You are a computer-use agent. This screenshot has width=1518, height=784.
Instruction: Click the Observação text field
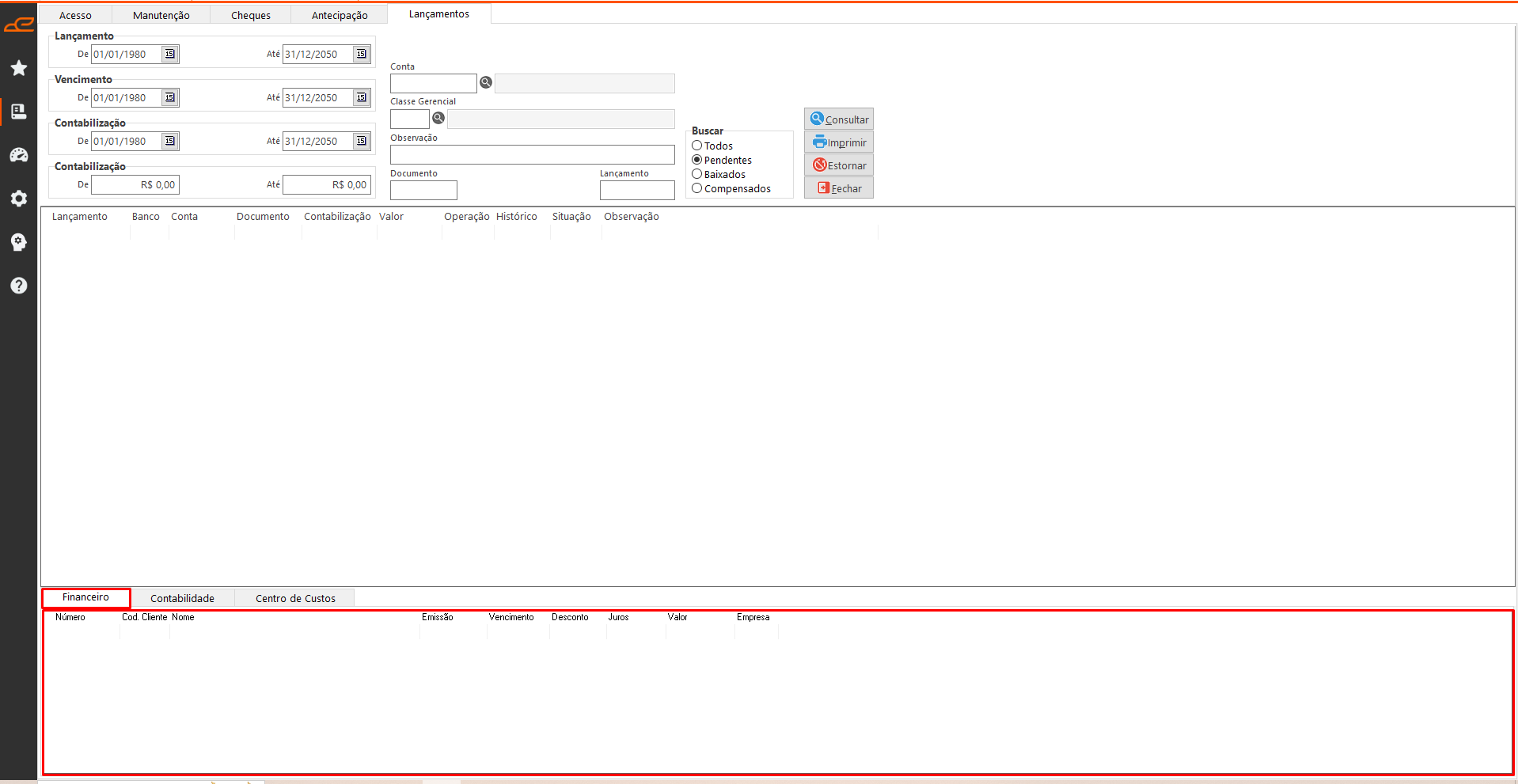point(532,154)
